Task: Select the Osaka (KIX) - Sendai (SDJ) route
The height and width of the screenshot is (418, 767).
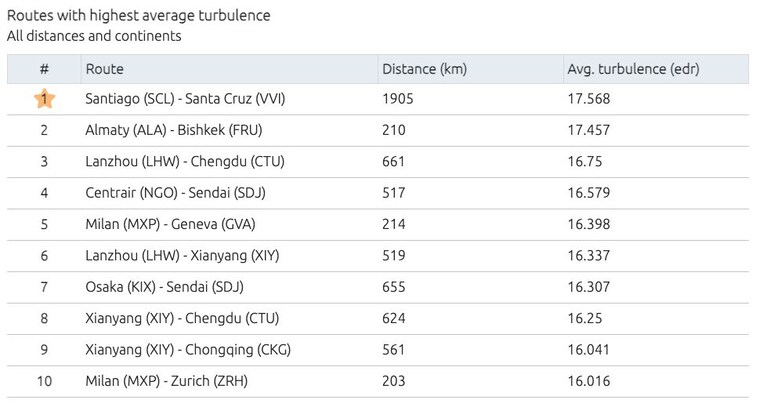Action: click(x=164, y=286)
